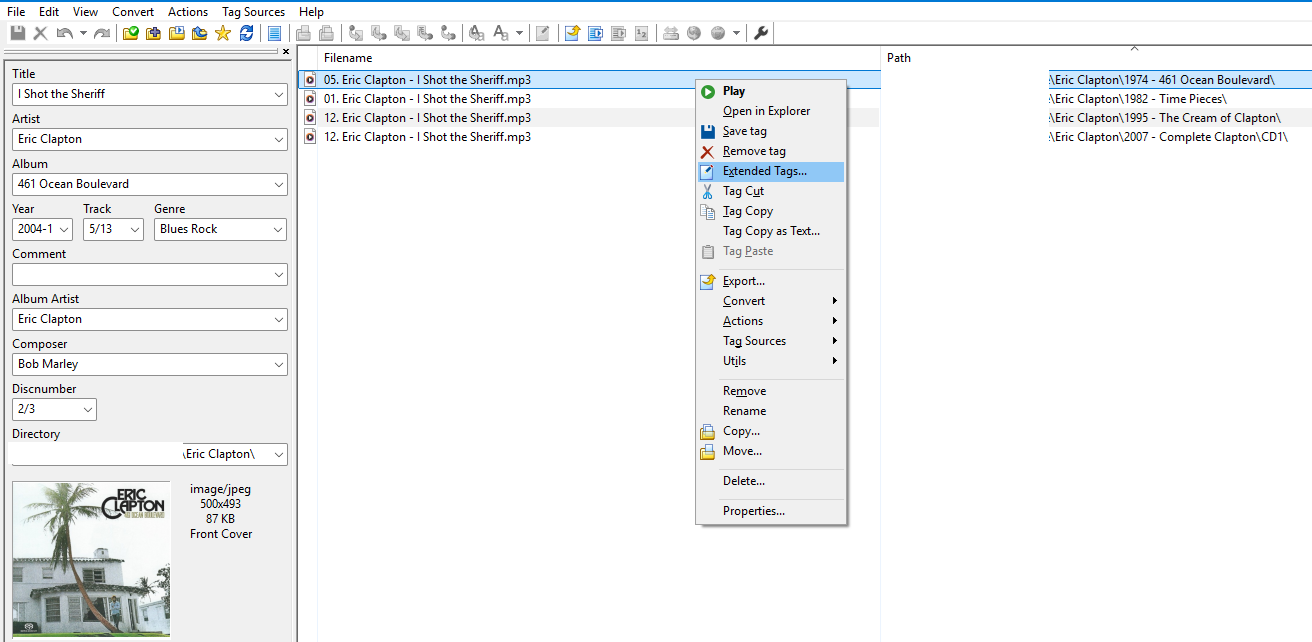1312x642 pixels.
Task: Click the yellow star Favorites toolbar icon
Action: 222,33
